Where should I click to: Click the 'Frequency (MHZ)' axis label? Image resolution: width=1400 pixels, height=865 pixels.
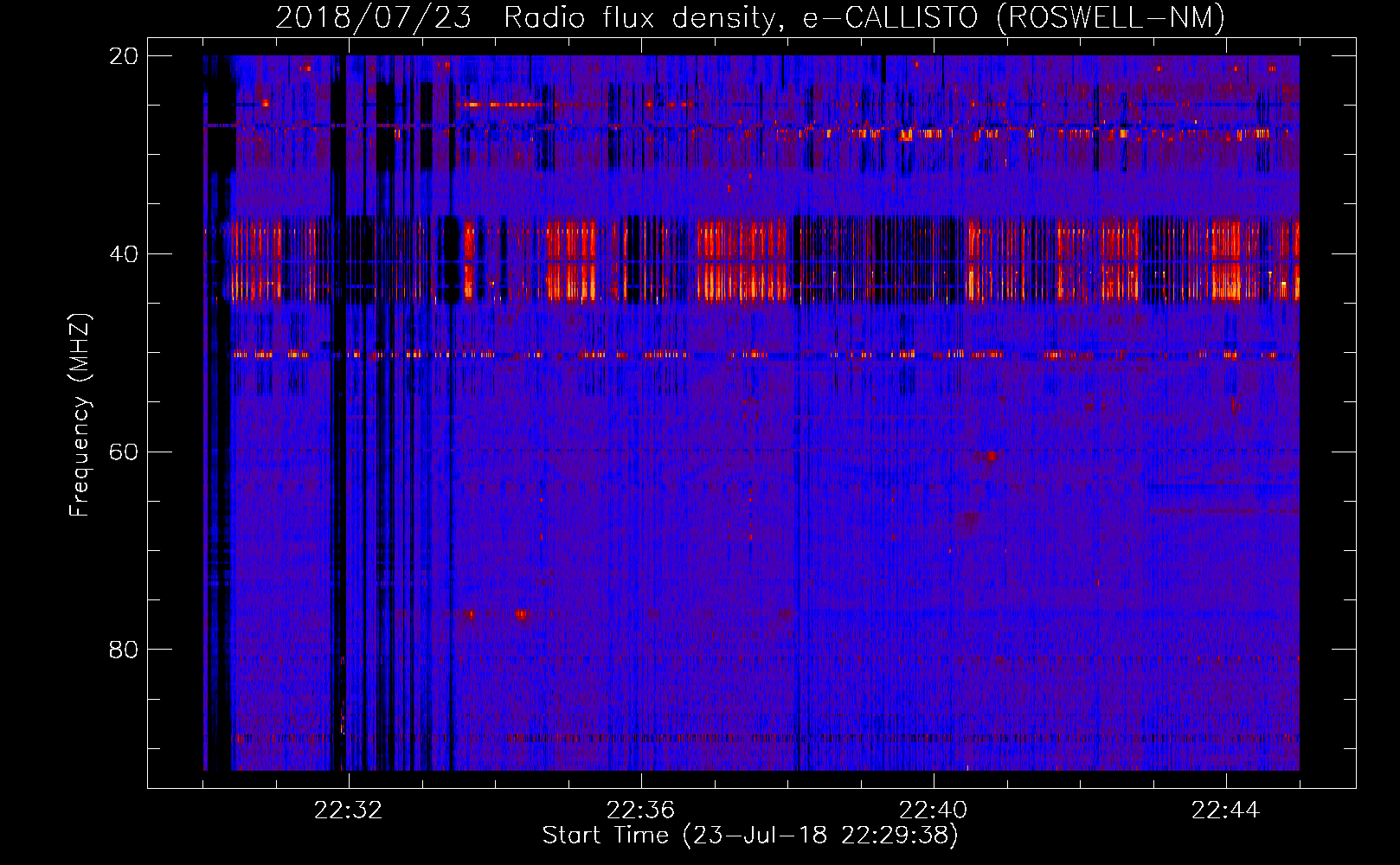(x=80, y=415)
